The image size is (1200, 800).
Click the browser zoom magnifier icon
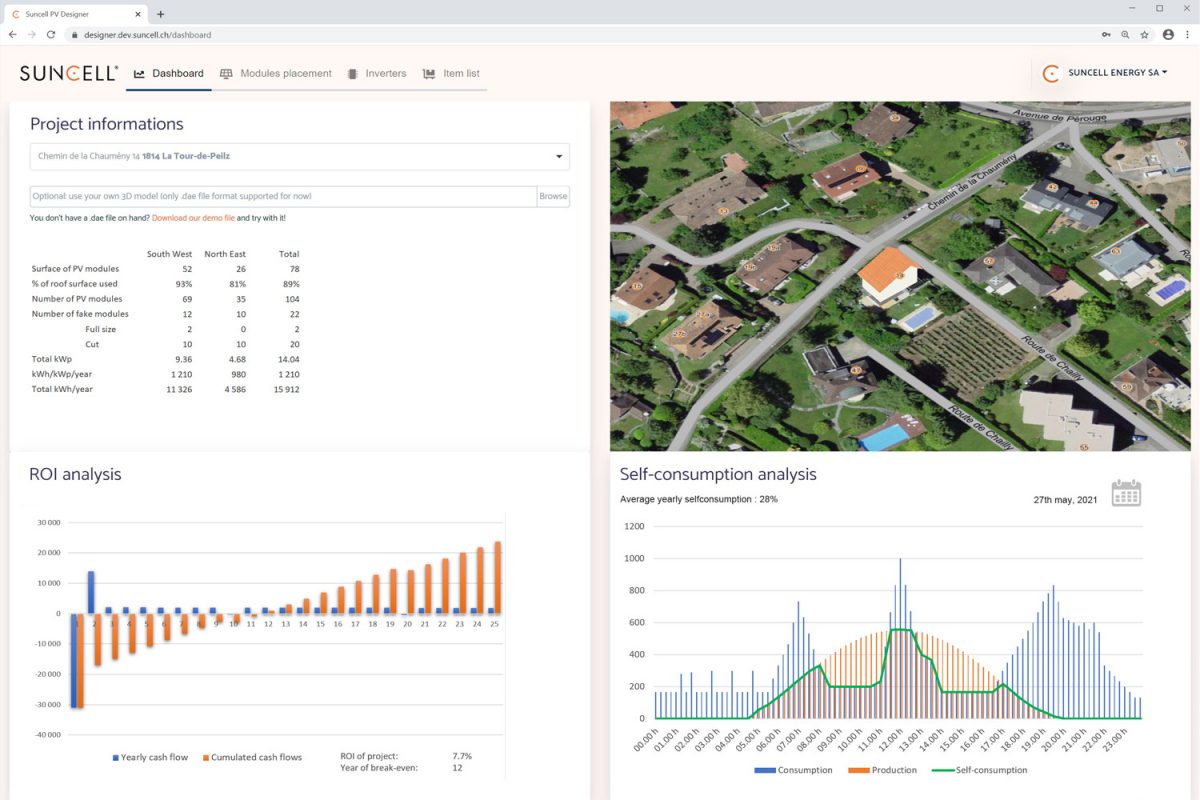[x=1125, y=34]
